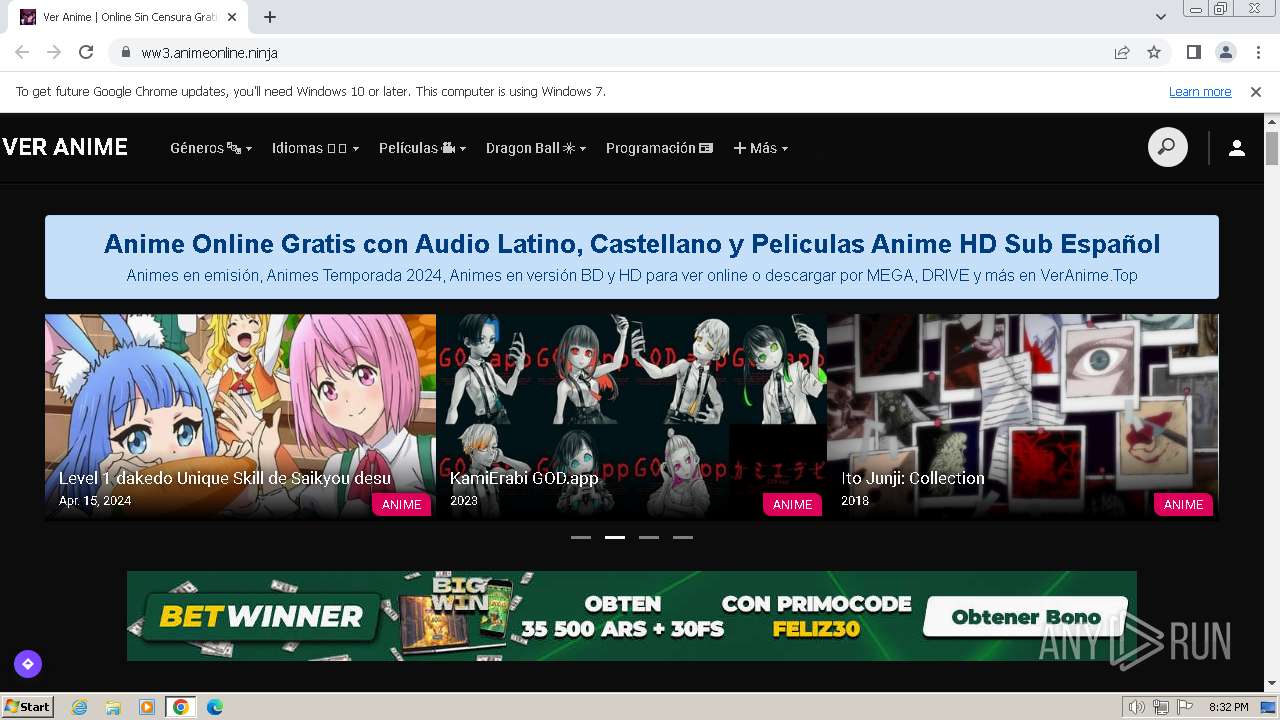Screen dimensions: 1280x720
Task: Open Microsoft Edge from the taskbar
Action: tap(214, 707)
